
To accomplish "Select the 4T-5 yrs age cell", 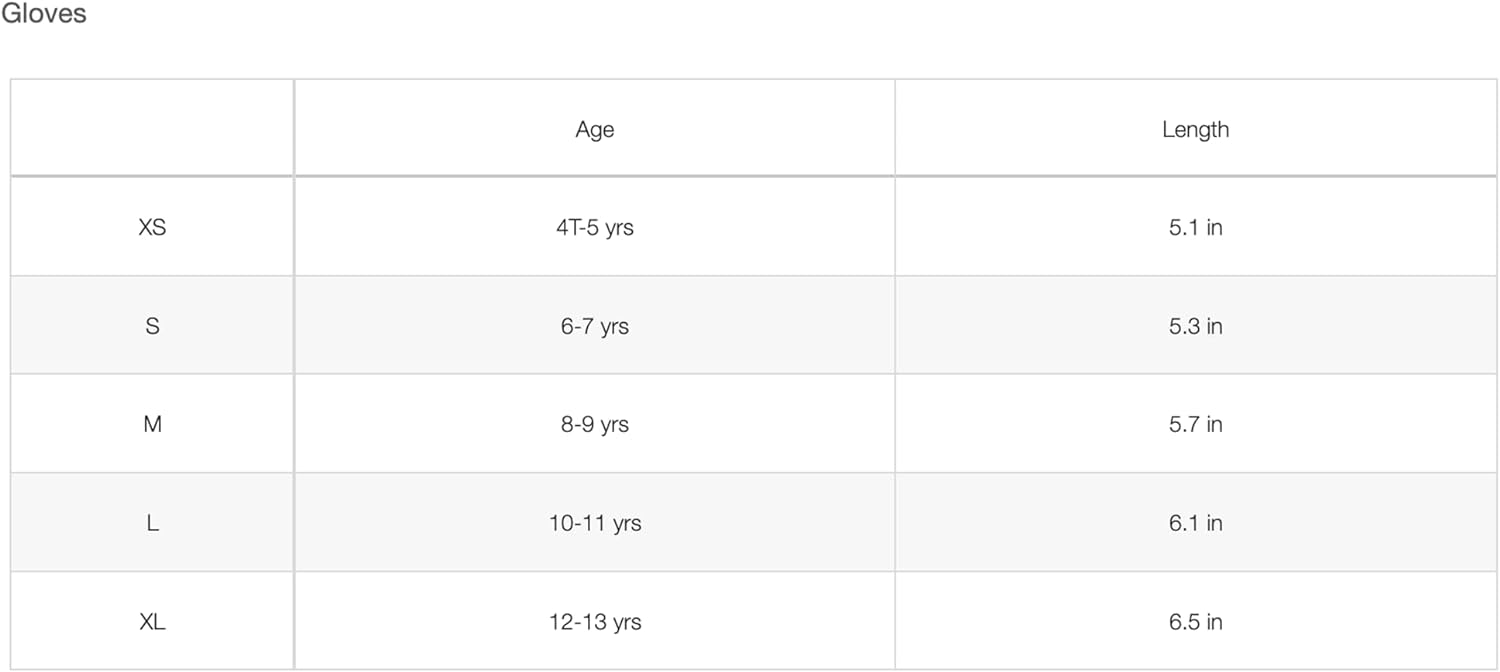I will 594,227.
